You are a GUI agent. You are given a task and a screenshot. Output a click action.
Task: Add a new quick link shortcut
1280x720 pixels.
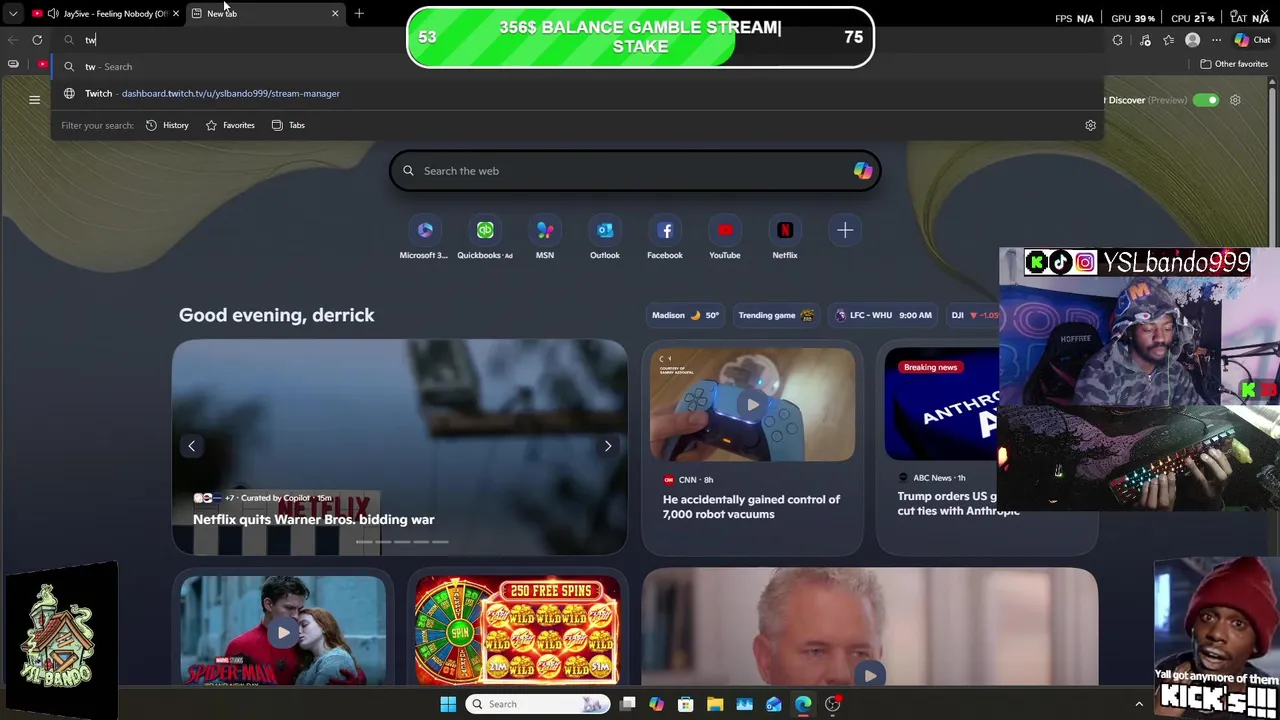point(845,231)
